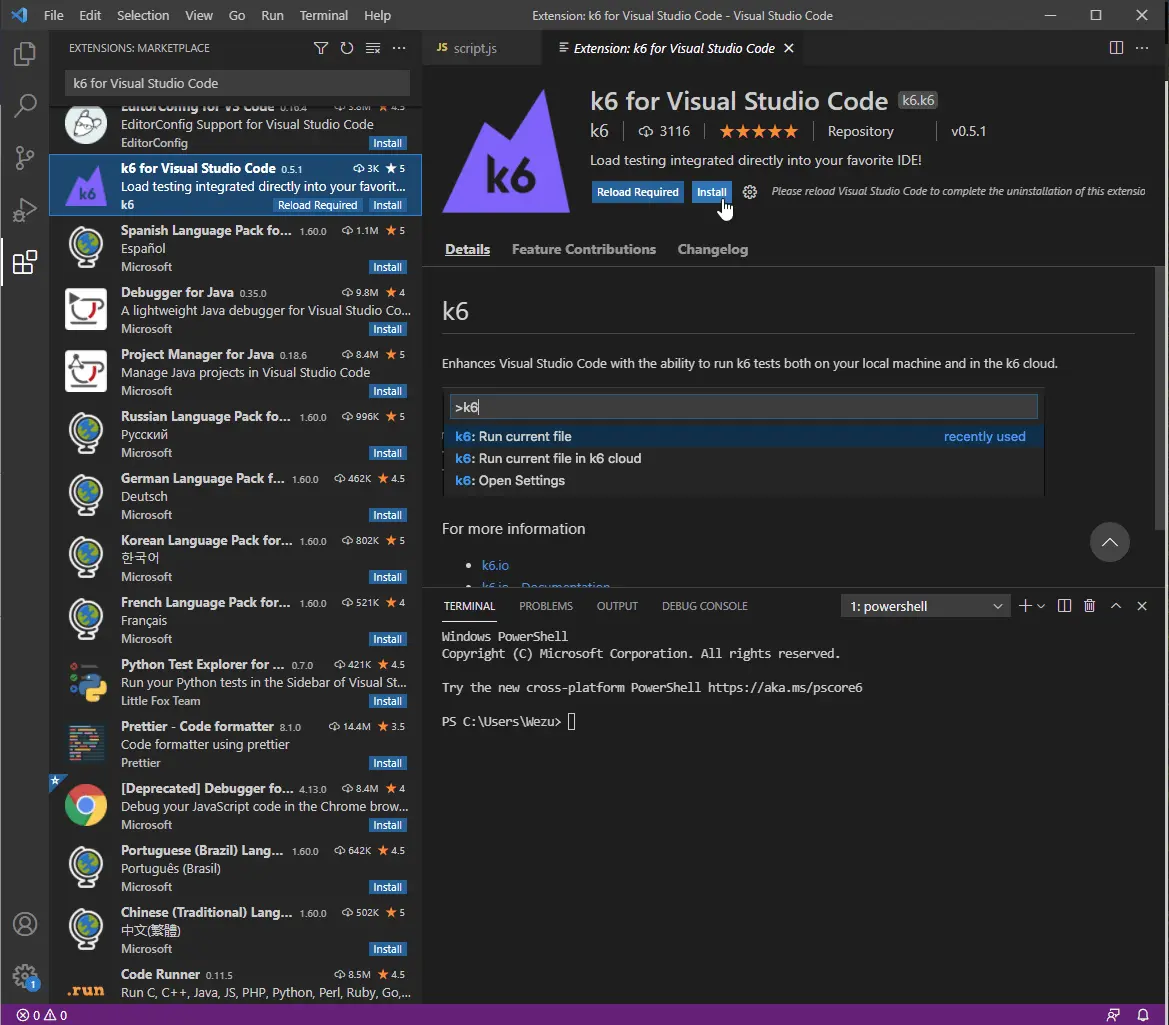Maximize the terminal panel with the chevron
This screenshot has width=1169, height=1025.
click(x=1115, y=605)
